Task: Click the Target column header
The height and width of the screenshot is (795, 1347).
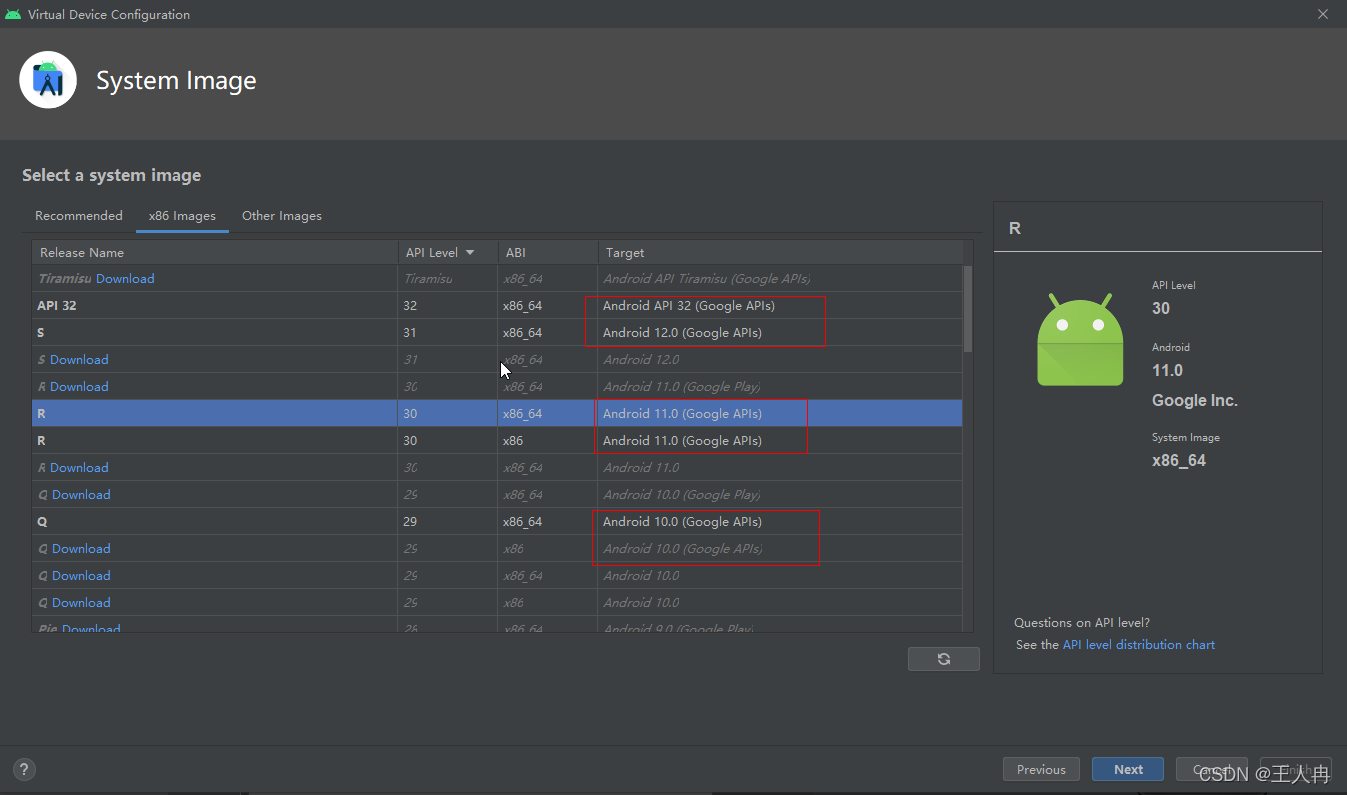Action: point(780,253)
